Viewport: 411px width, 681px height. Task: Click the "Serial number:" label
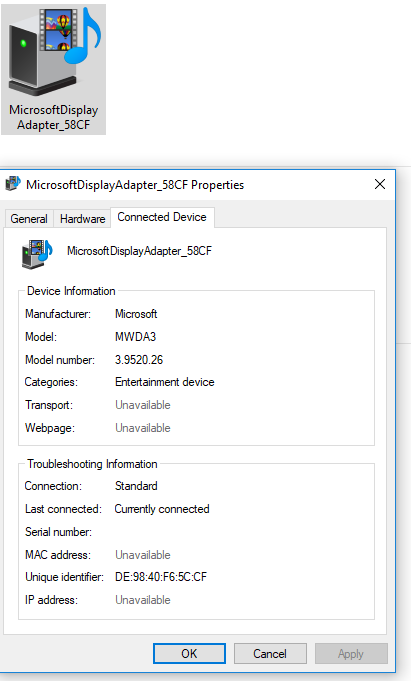(x=58, y=532)
